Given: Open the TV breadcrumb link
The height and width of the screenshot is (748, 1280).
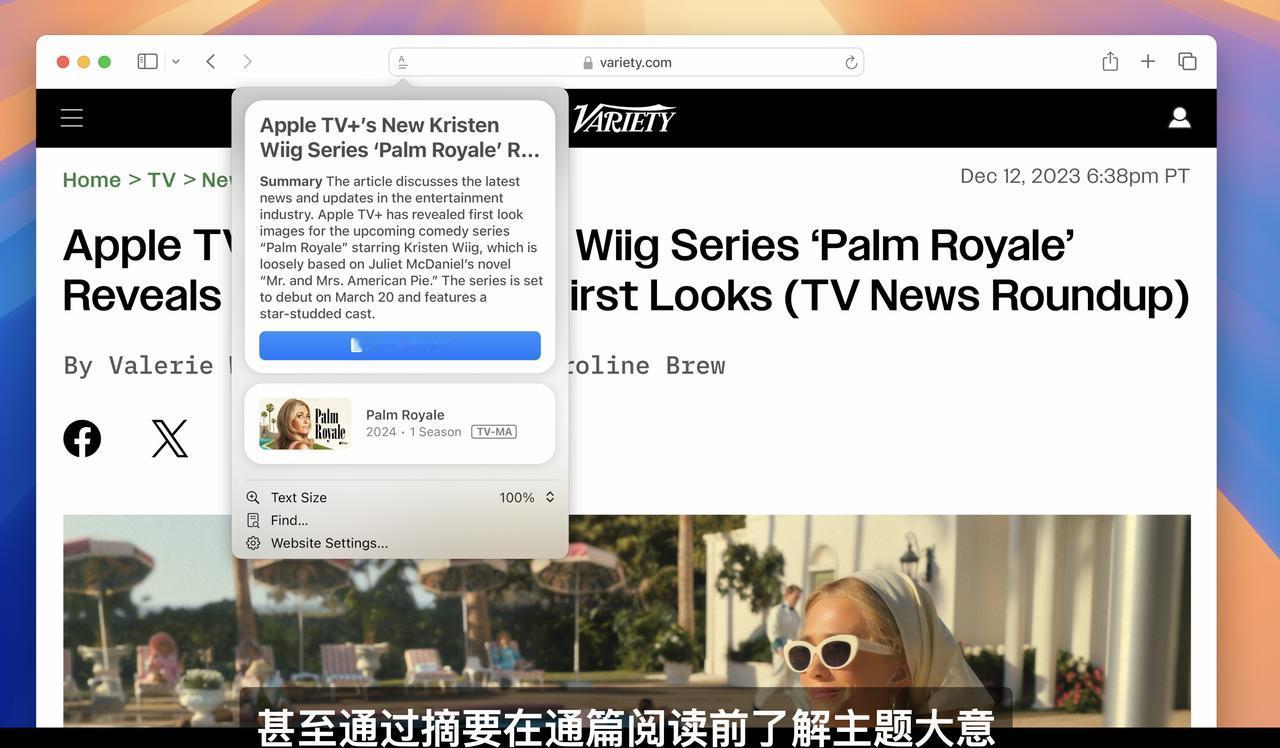Looking at the screenshot, I should coord(161,180).
